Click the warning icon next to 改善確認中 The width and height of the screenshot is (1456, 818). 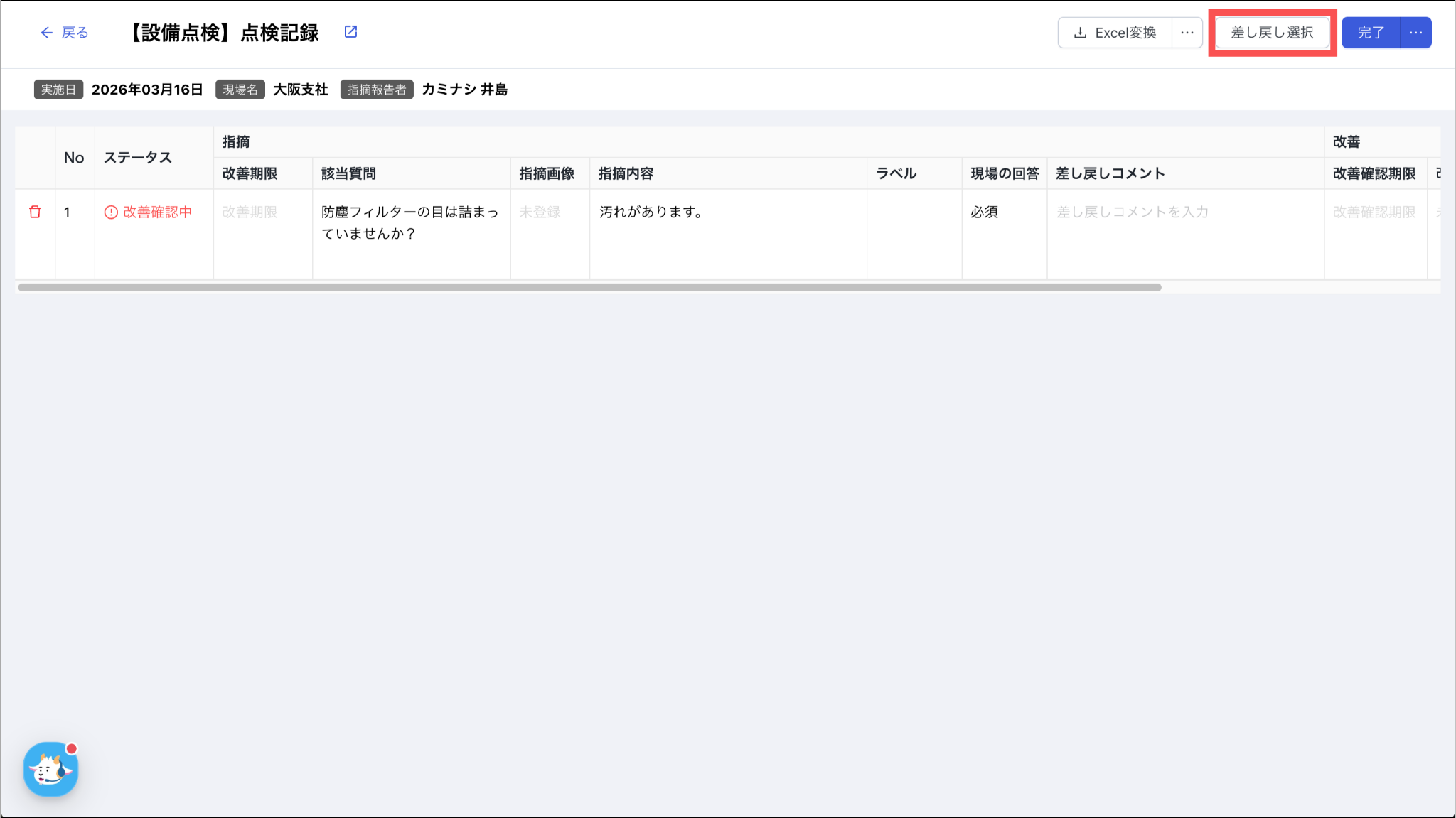click(111, 212)
